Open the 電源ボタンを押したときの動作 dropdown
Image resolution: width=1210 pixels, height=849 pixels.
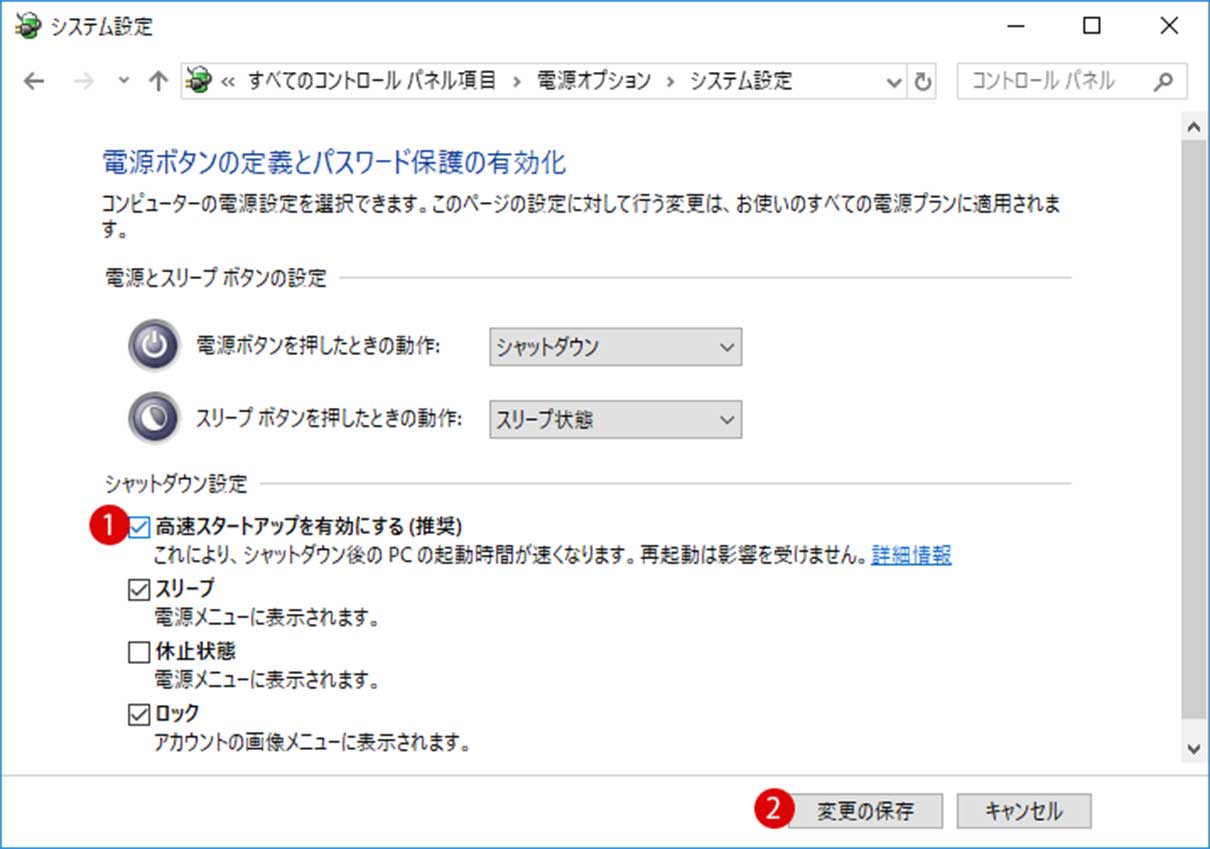point(615,347)
